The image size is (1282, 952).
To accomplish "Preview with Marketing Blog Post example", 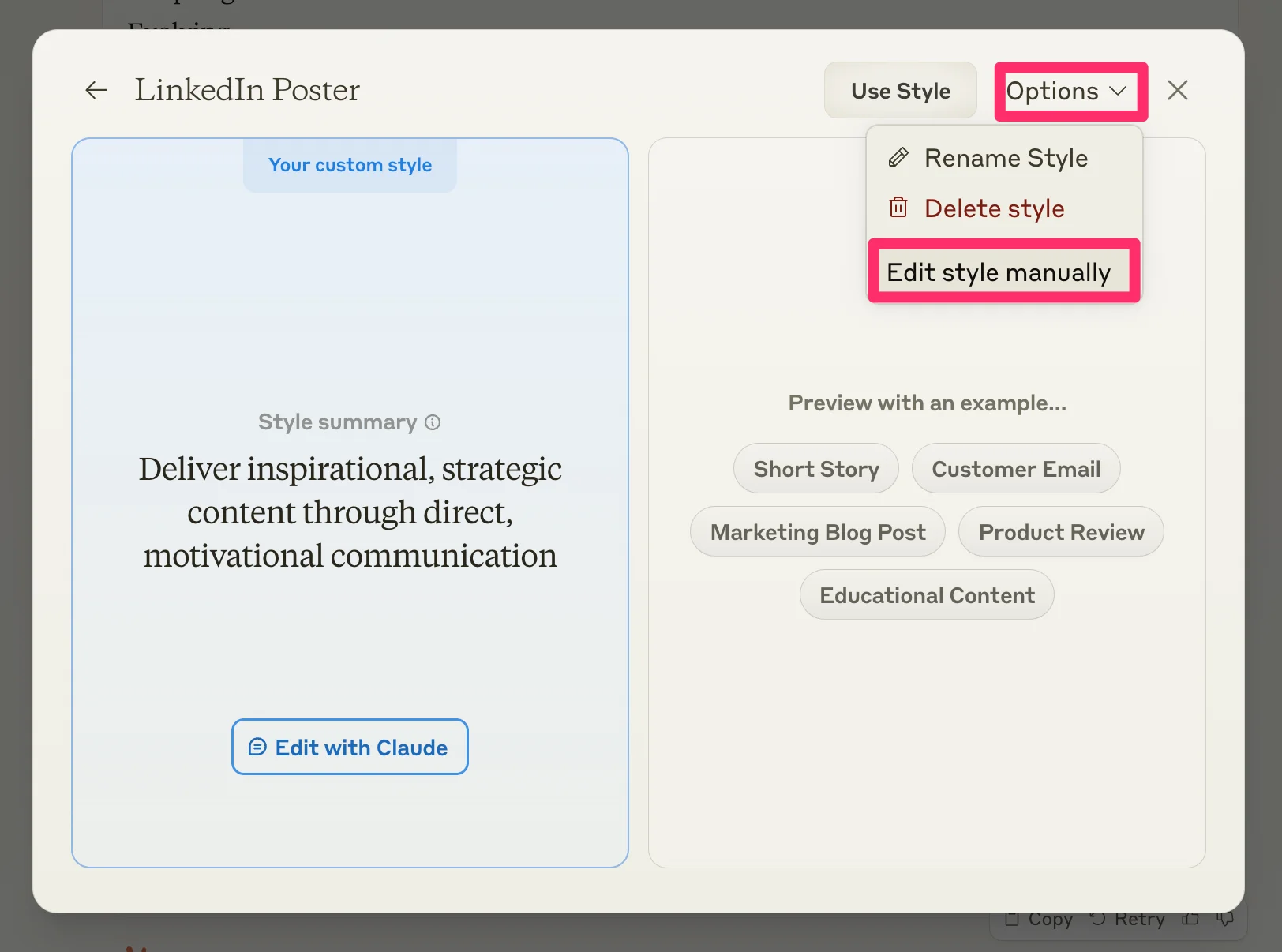I will pyautogui.click(x=818, y=532).
